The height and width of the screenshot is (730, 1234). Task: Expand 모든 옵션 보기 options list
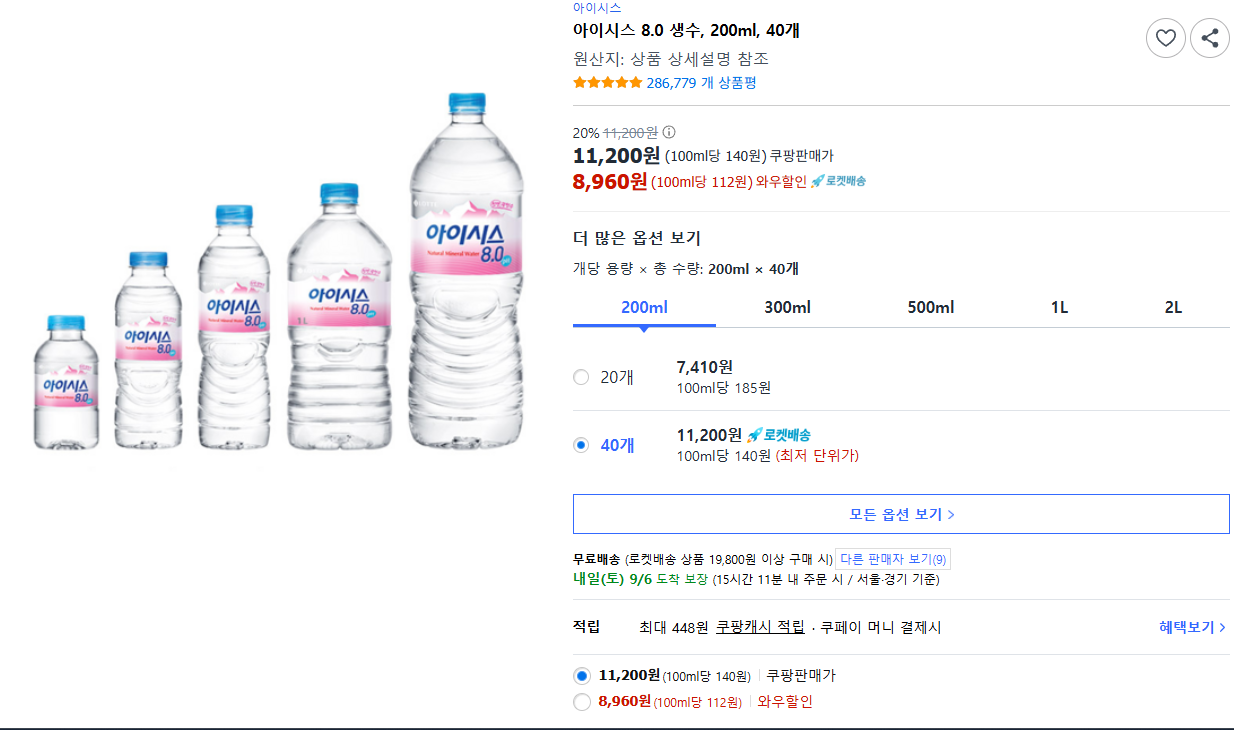click(x=901, y=514)
